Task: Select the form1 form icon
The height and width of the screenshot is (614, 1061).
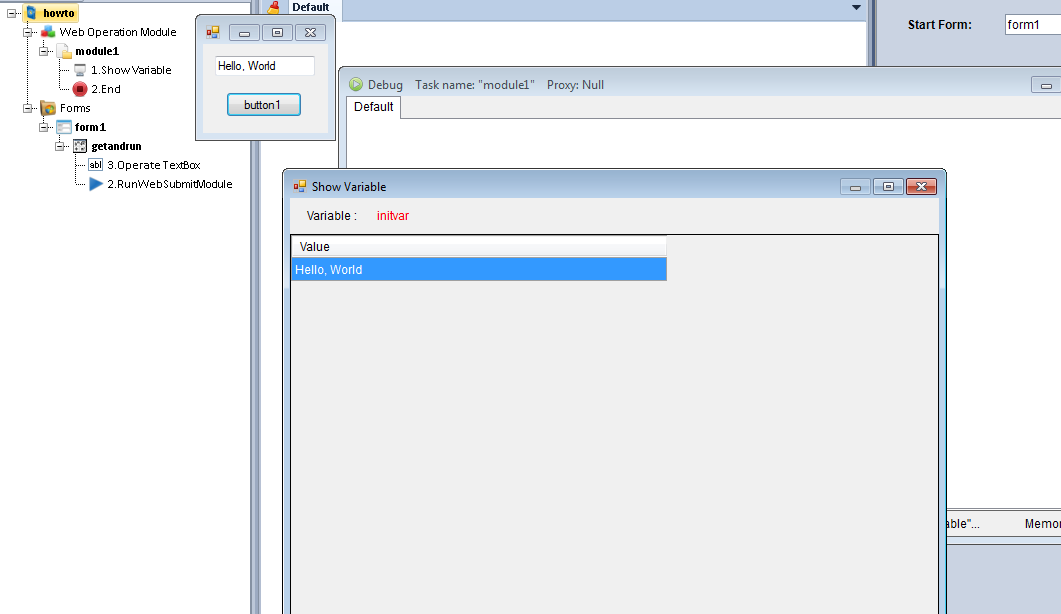Action: [x=64, y=127]
